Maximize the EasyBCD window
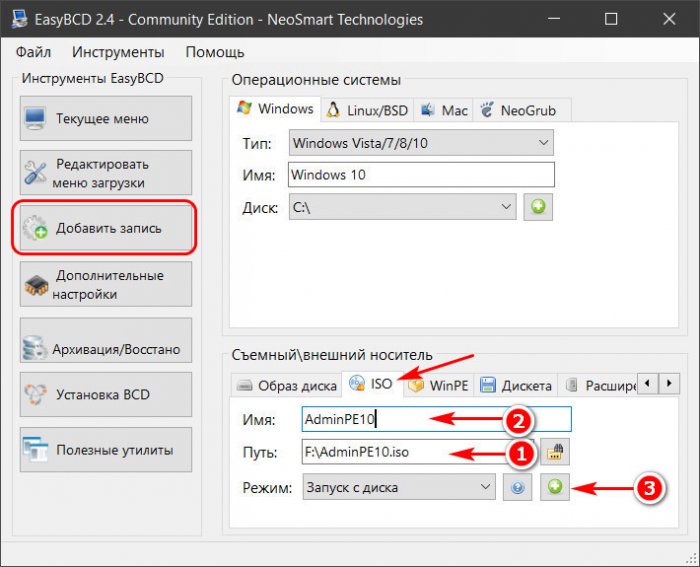 [x=611, y=19]
